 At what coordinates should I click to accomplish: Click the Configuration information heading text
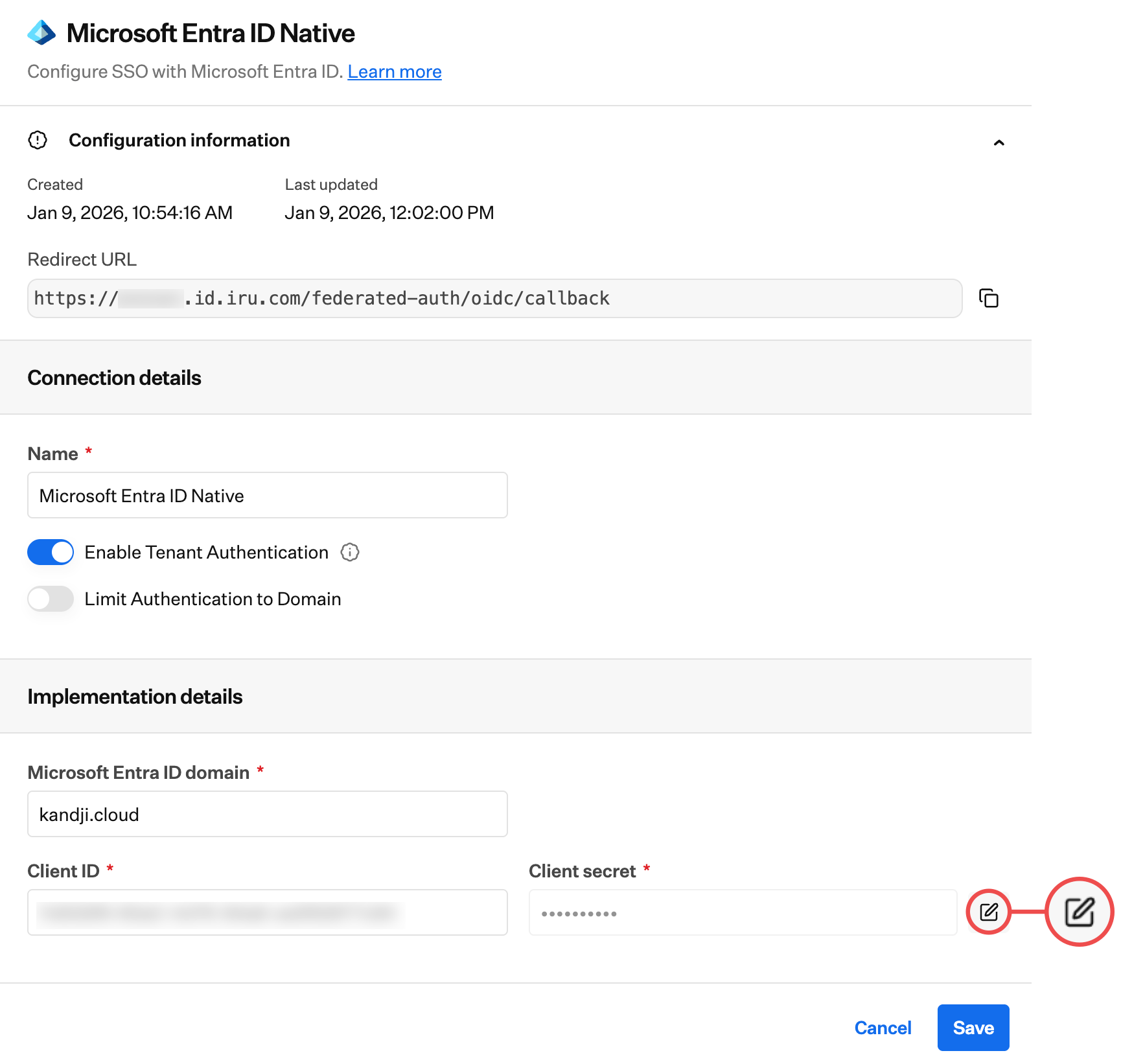point(179,140)
